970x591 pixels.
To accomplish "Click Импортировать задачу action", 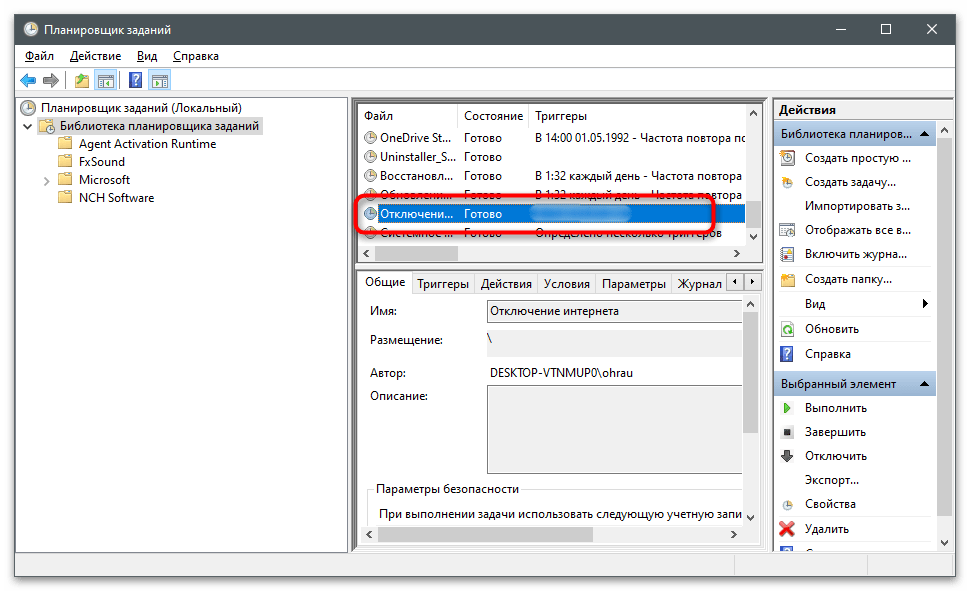I will pyautogui.click(x=857, y=206).
